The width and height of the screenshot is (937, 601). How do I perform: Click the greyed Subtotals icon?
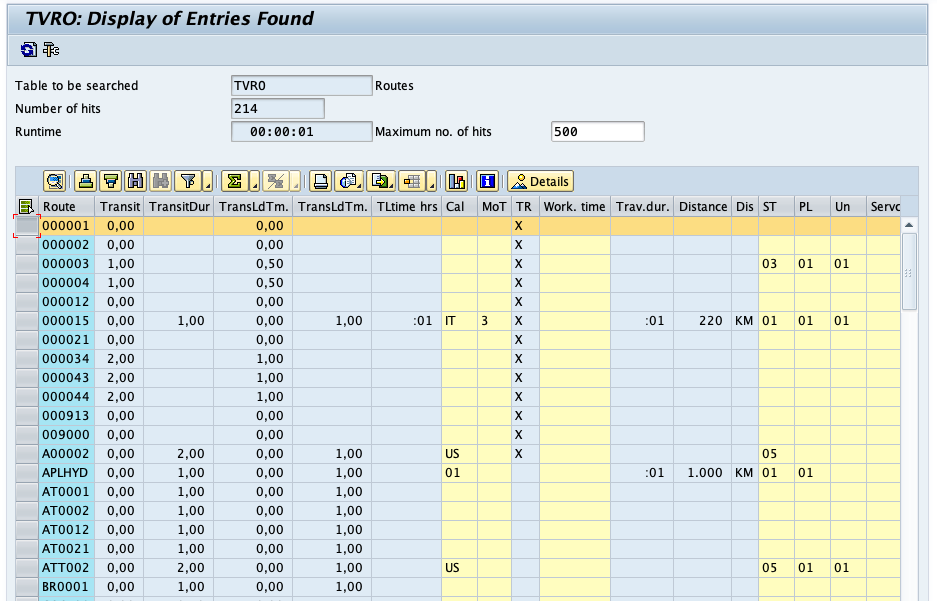click(x=275, y=181)
